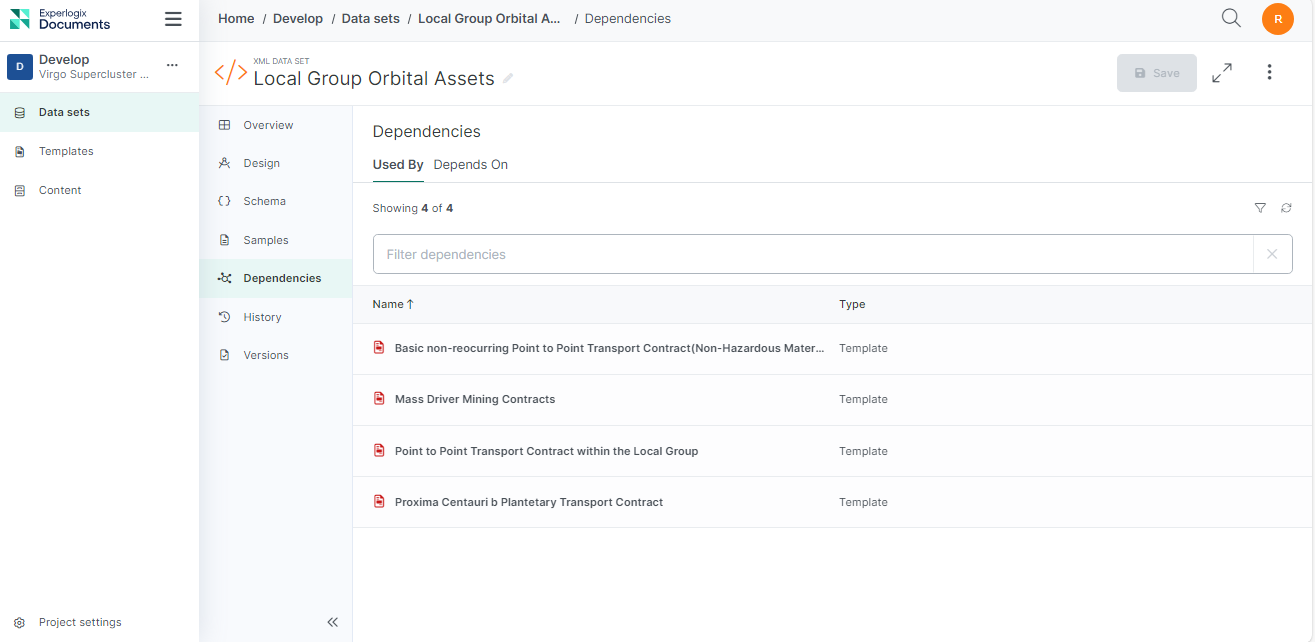The width and height of the screenshot is (1315, 642).
Task: Go to Templates in sidebar
Action: click(66, 151)
